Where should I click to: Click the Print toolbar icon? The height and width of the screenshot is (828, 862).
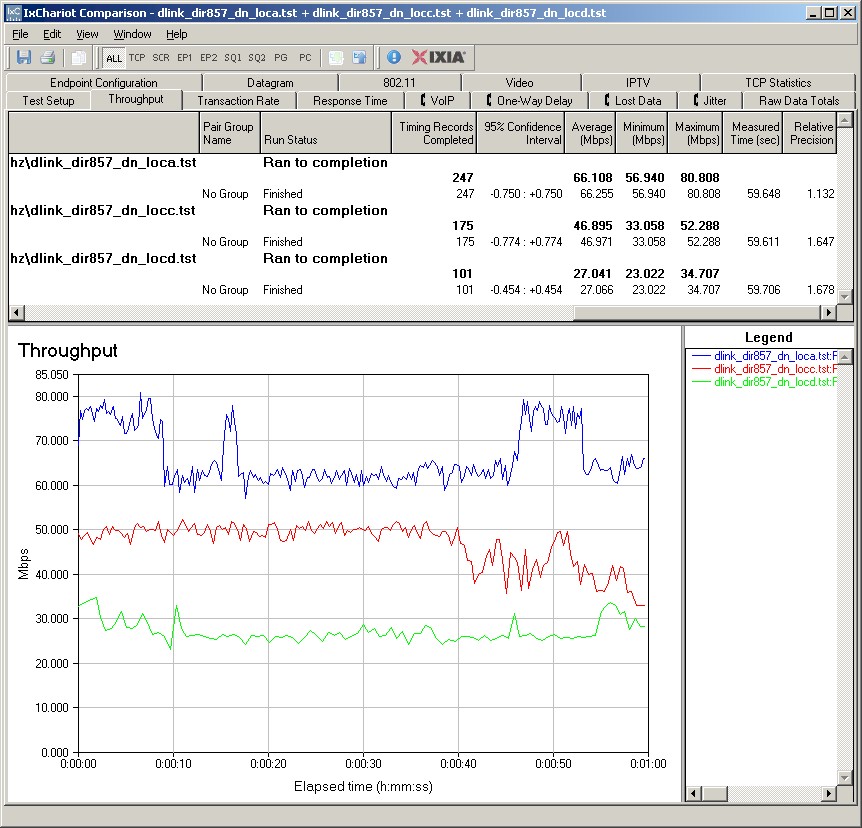(48, 57)
